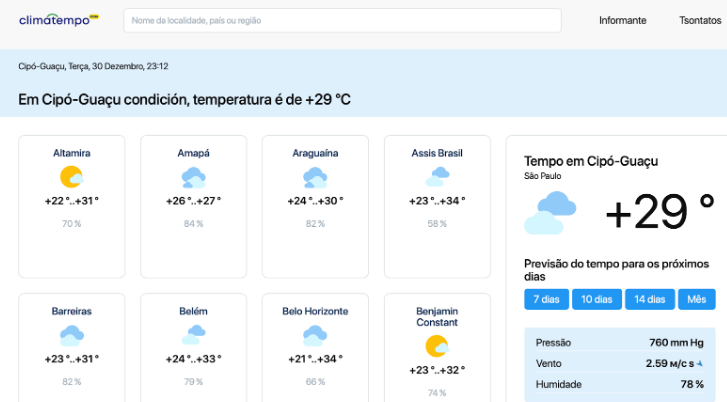
Task: Click Belém's cloud icon
Action: pyautogui.click(x=193, y=336)
